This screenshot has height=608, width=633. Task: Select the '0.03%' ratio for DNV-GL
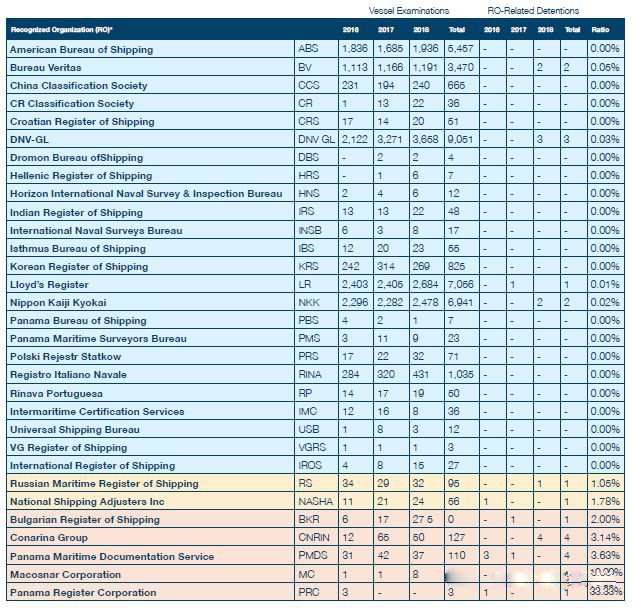point(605,139)
